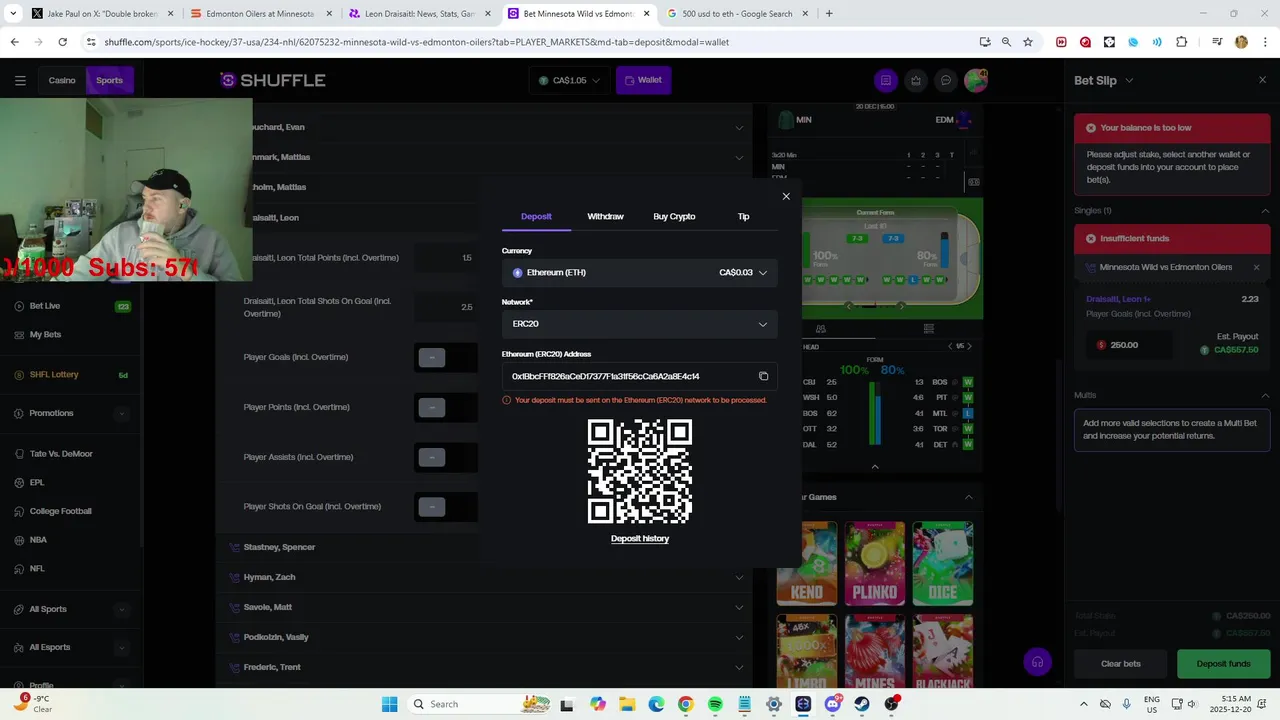Close the wallet deposit modal

786,196
